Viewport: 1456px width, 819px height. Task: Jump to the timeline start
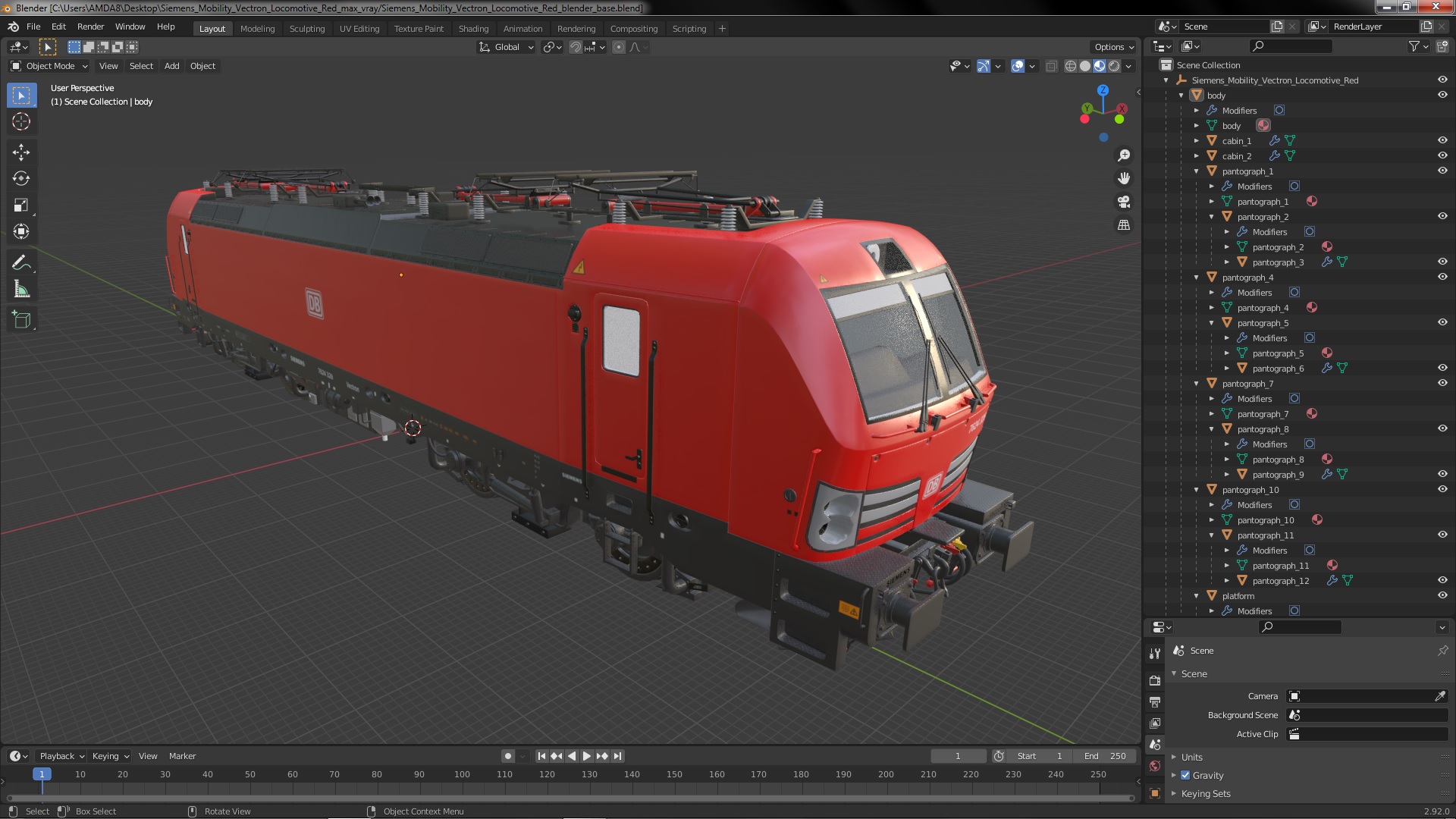541,756
